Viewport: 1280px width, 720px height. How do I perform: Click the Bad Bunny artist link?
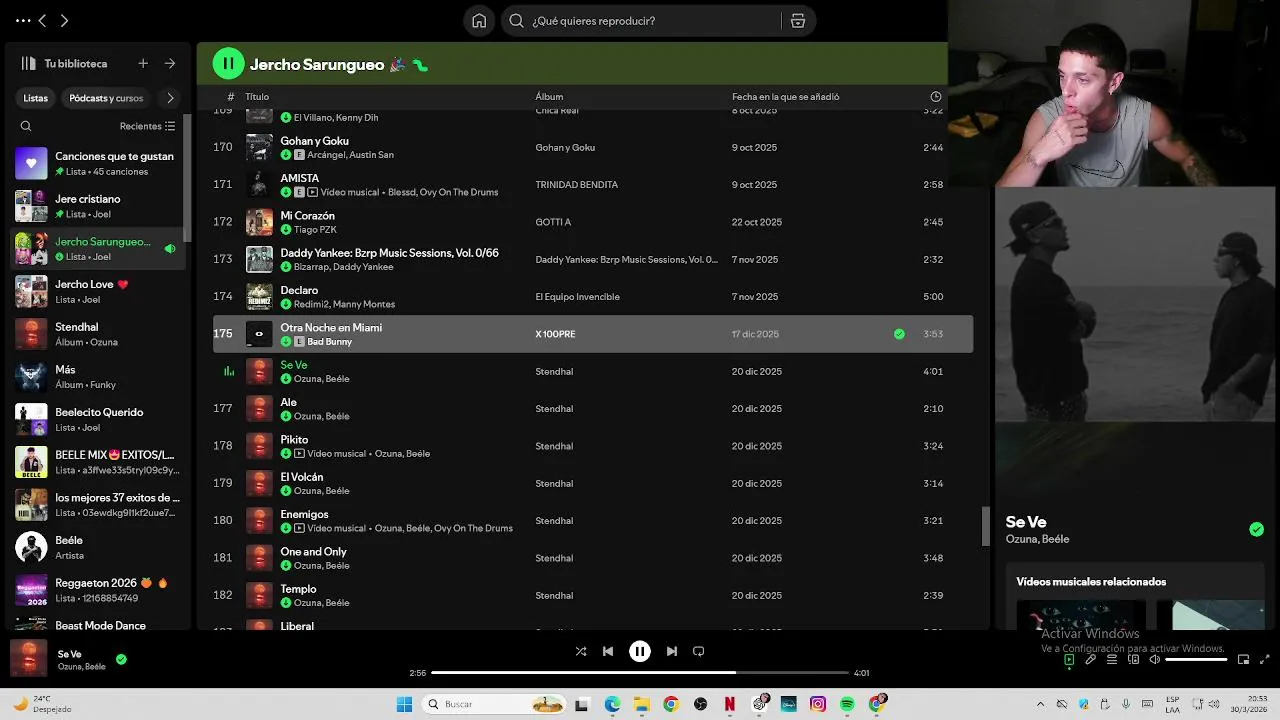pos(329,342)
